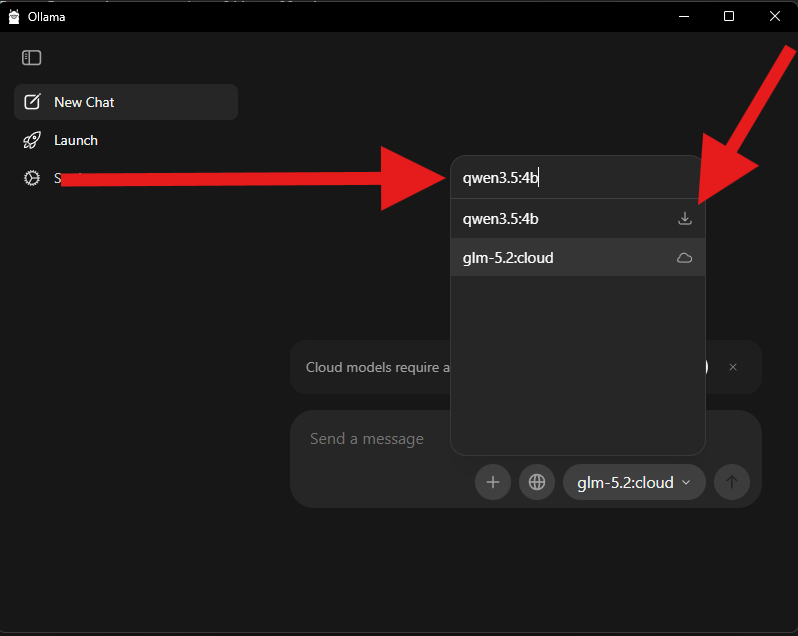798x636 pixels.
Task: Close the Ollama window
Action: click(x=775, y=16)
